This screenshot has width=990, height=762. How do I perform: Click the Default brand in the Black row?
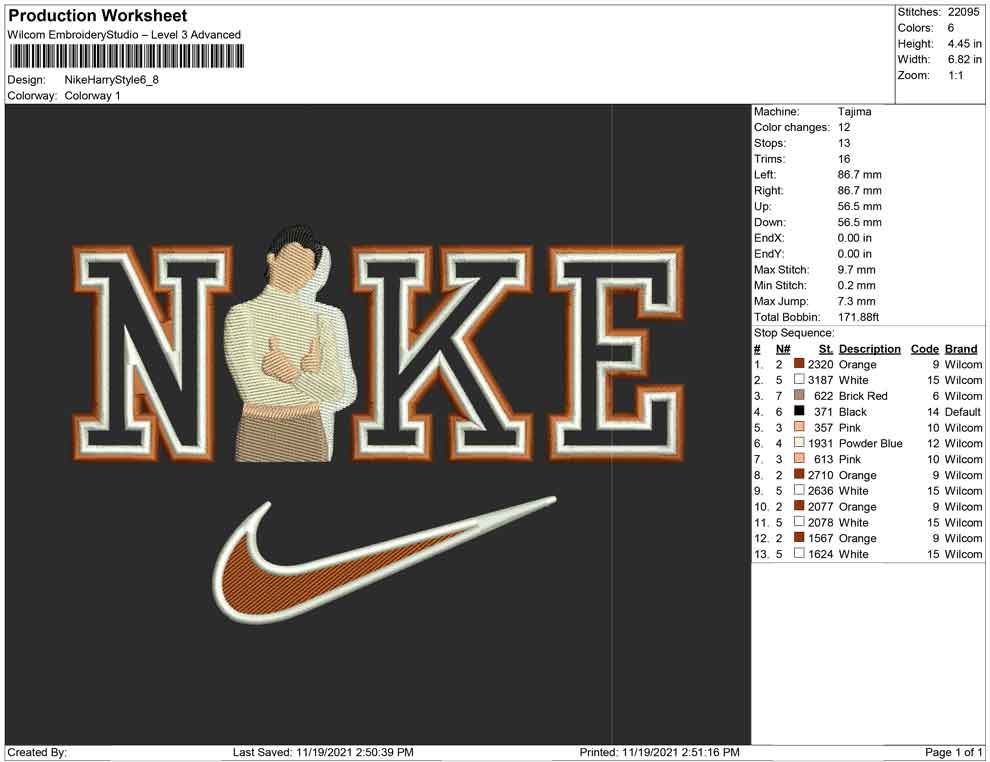point(962,412)
